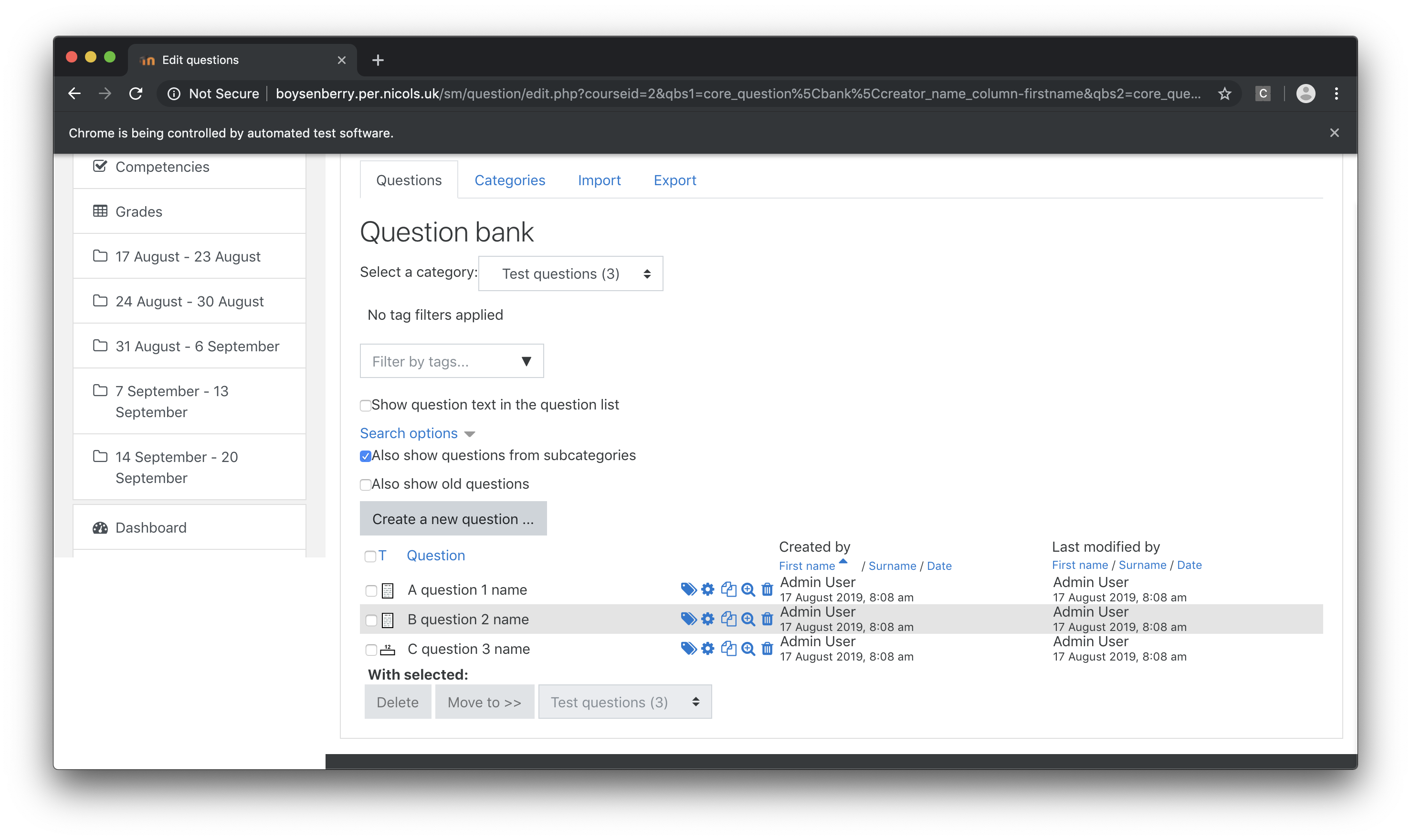Preview A question 1 name with magnifier
Screen dimensions: 1411x840
click(748, 589)
